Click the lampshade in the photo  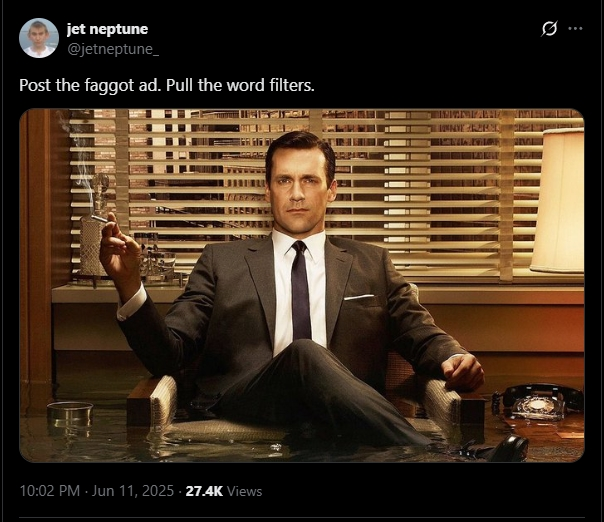558,201
